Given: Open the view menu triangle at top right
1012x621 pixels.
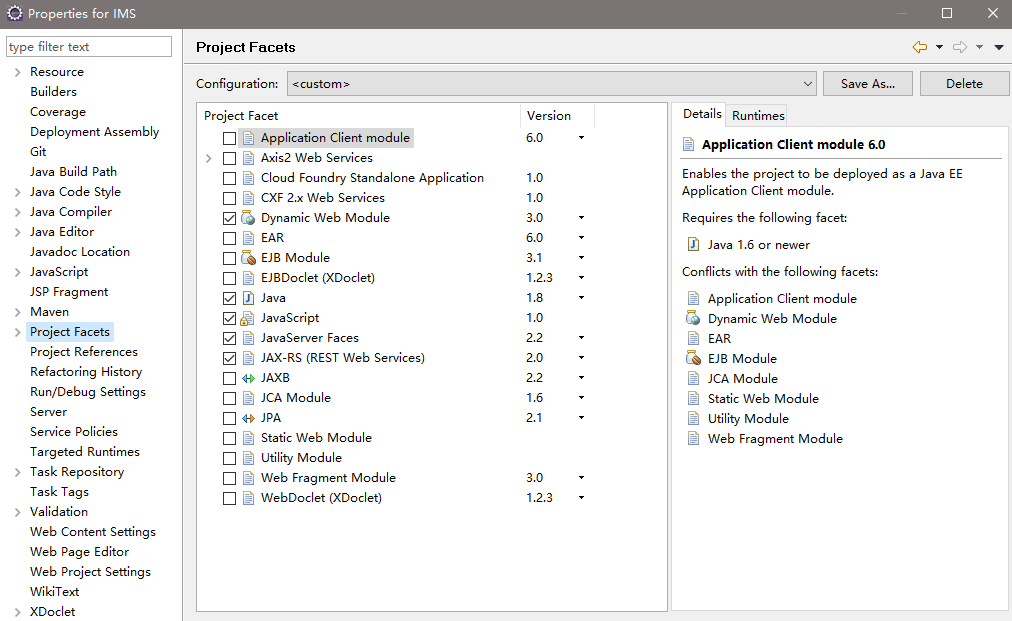Looking at the screenshot, I should click(998, 46).
